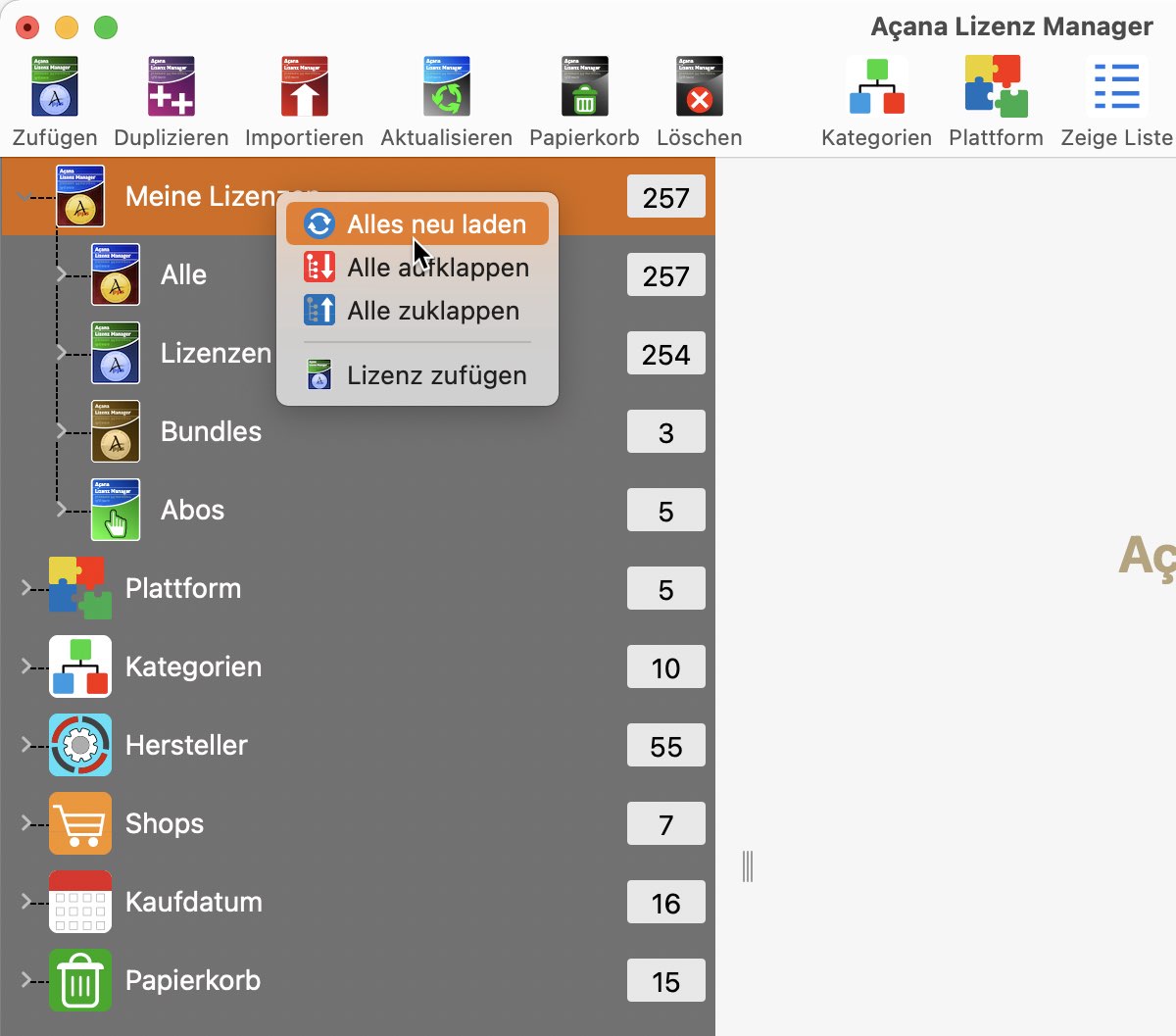Click the Papierkorb trash icon in sidebar
The image size is (1176, 1036).
80,980
